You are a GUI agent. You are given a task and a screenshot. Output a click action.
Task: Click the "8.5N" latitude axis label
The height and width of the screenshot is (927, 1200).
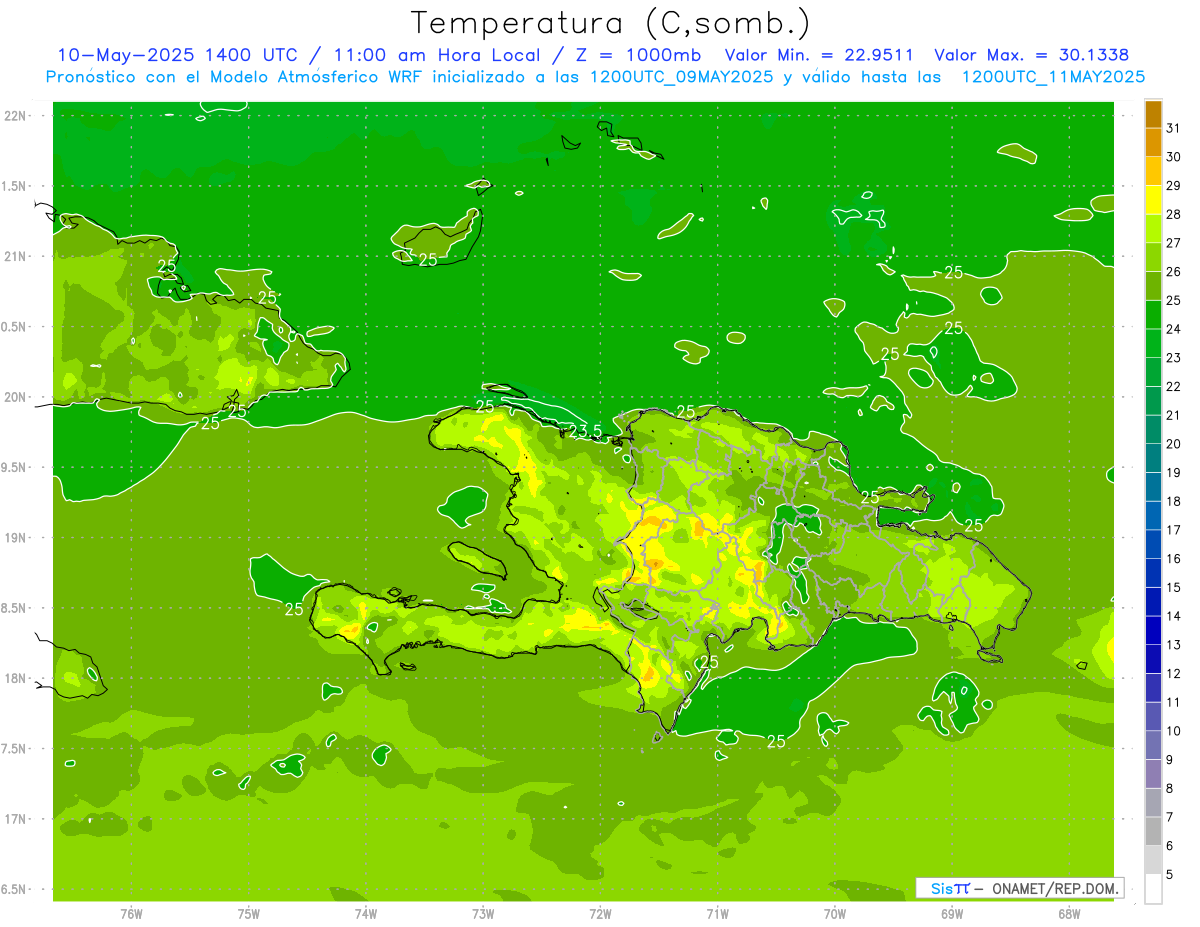point(16,608)
